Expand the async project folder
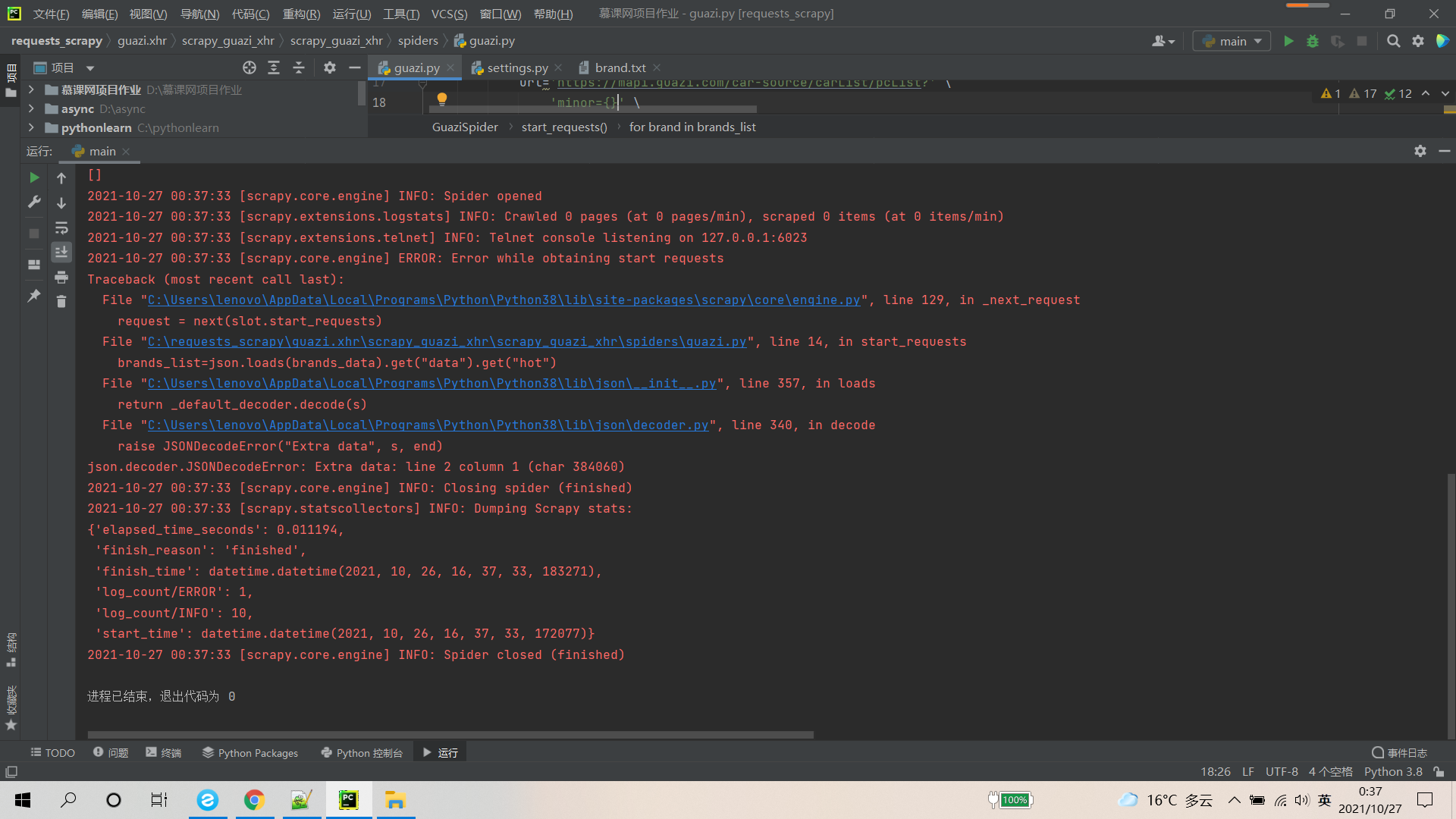This screenshot has height=819, width=1456. [x=31, y=108]
